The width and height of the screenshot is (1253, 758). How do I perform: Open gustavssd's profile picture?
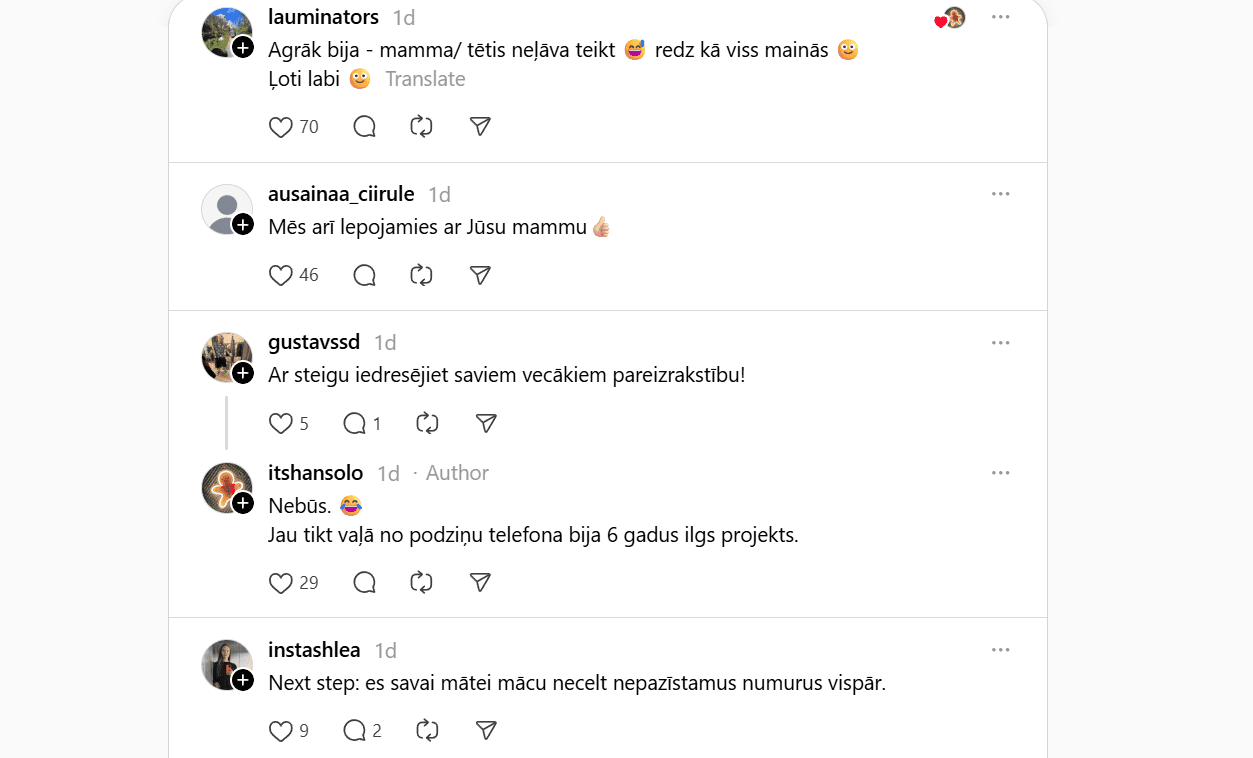[224, 355]
